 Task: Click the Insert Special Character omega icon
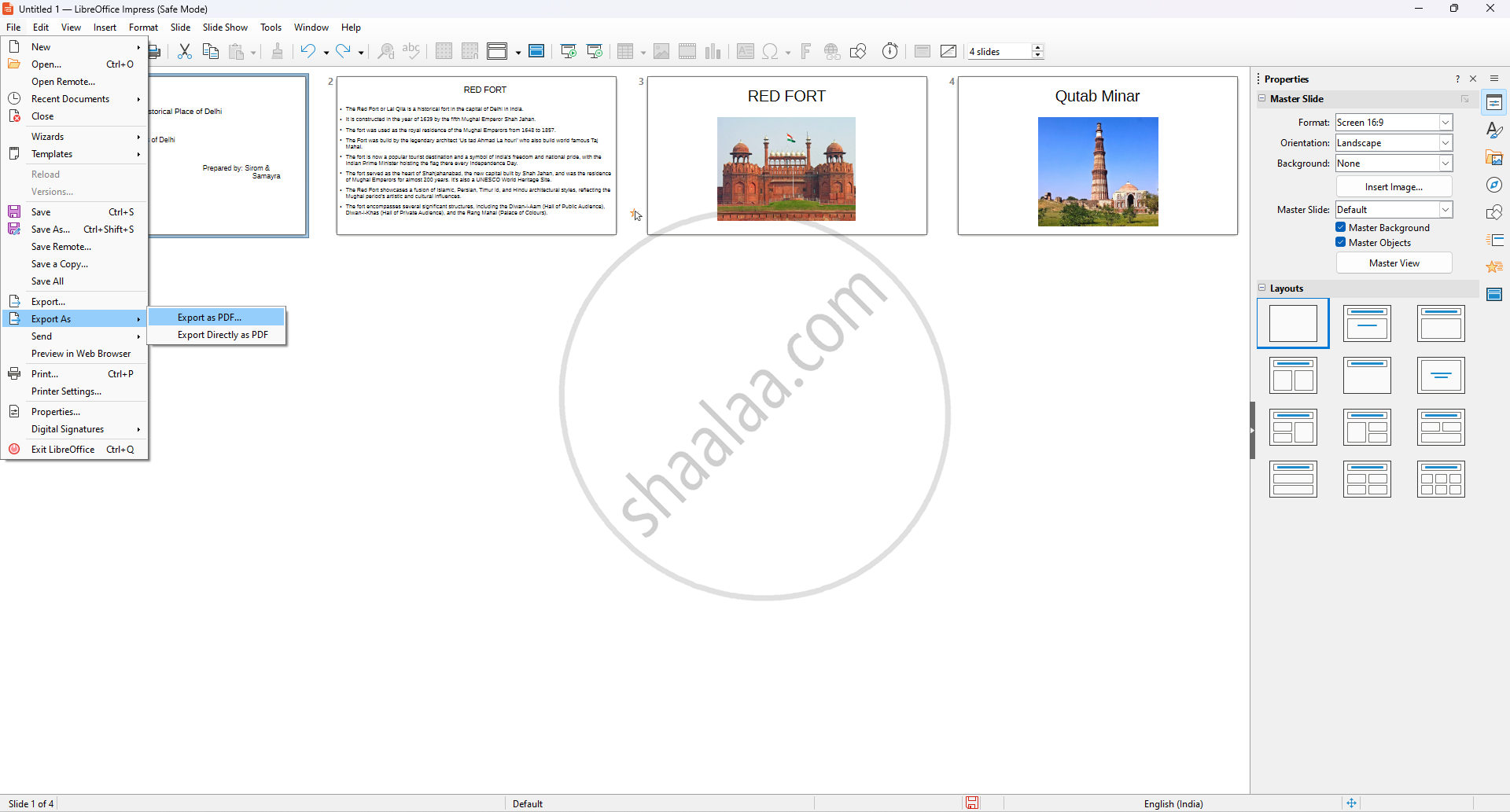(771, 52)
